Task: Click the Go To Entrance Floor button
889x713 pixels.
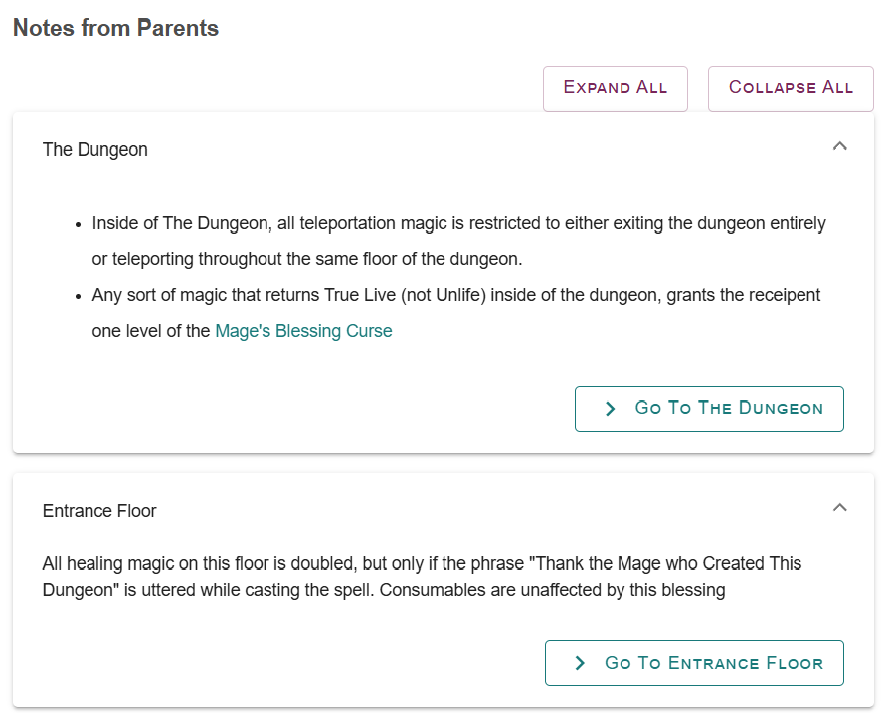Action: point(694,663)
